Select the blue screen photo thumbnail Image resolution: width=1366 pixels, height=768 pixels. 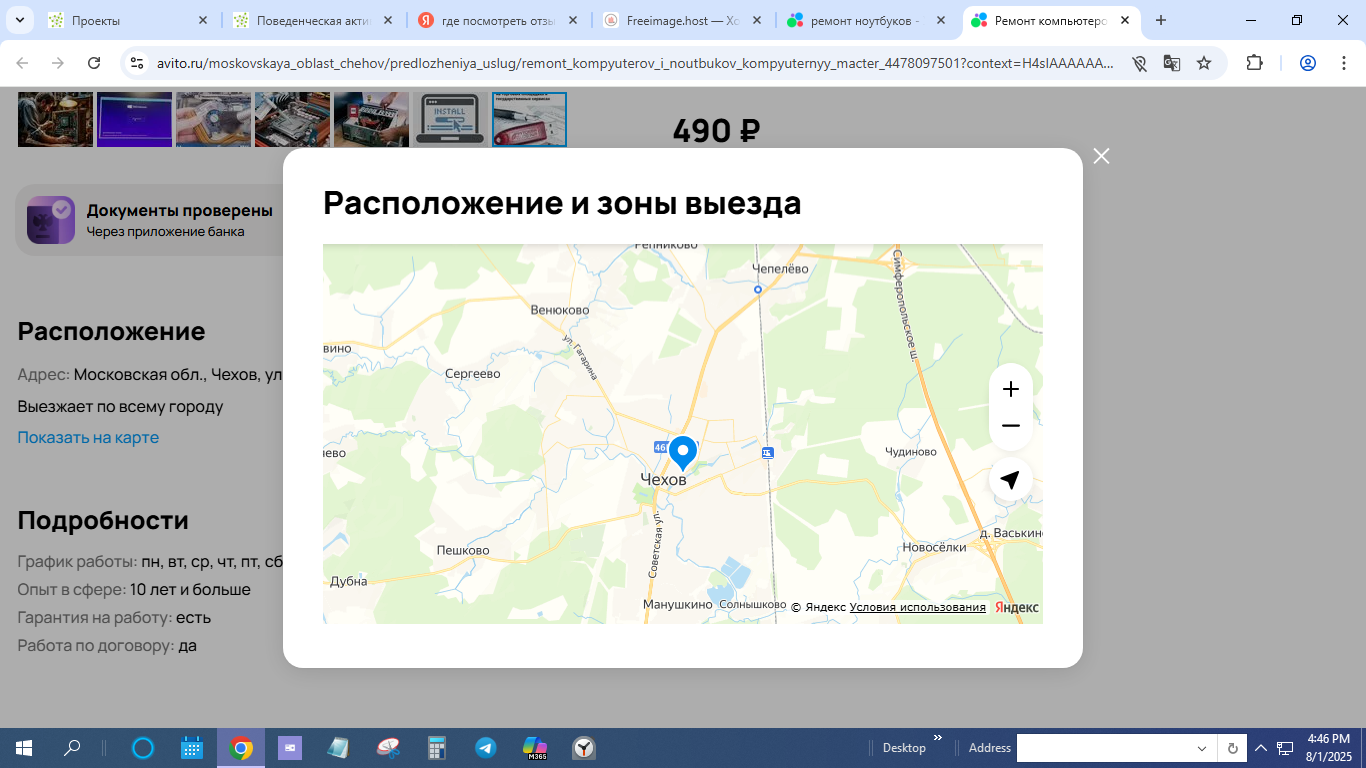(x=134, y=119)
